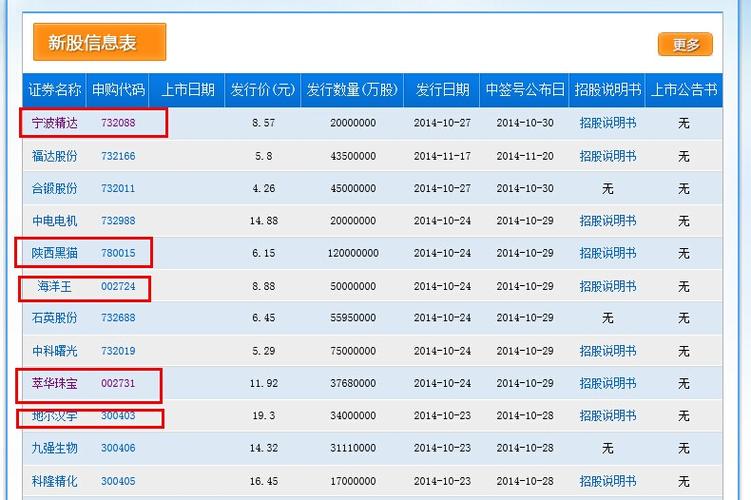The image size is (751, 500).
Task: Select issue date 2014-11-17 cell
Action: click(x=442, y=156)
